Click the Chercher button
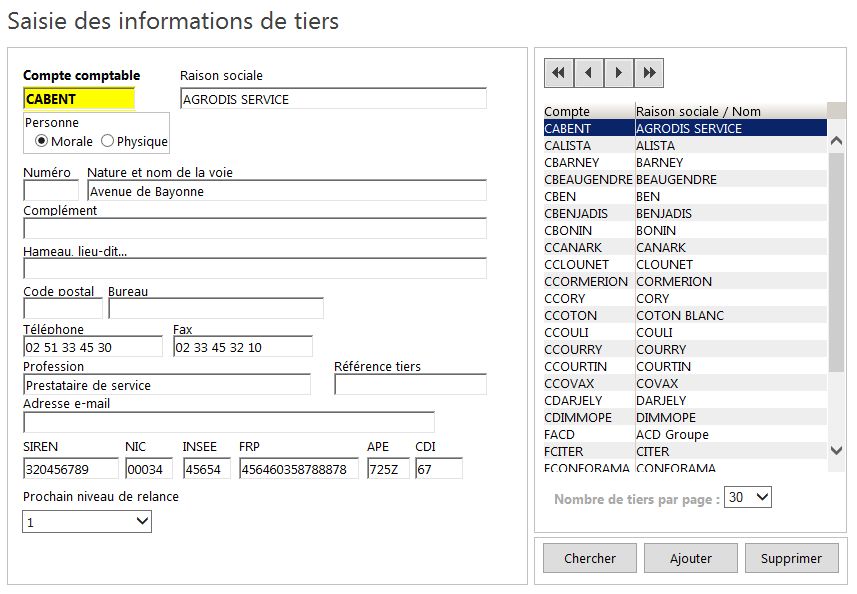The width and height of the screenshot is (857, 594). [x=590, y=558]
